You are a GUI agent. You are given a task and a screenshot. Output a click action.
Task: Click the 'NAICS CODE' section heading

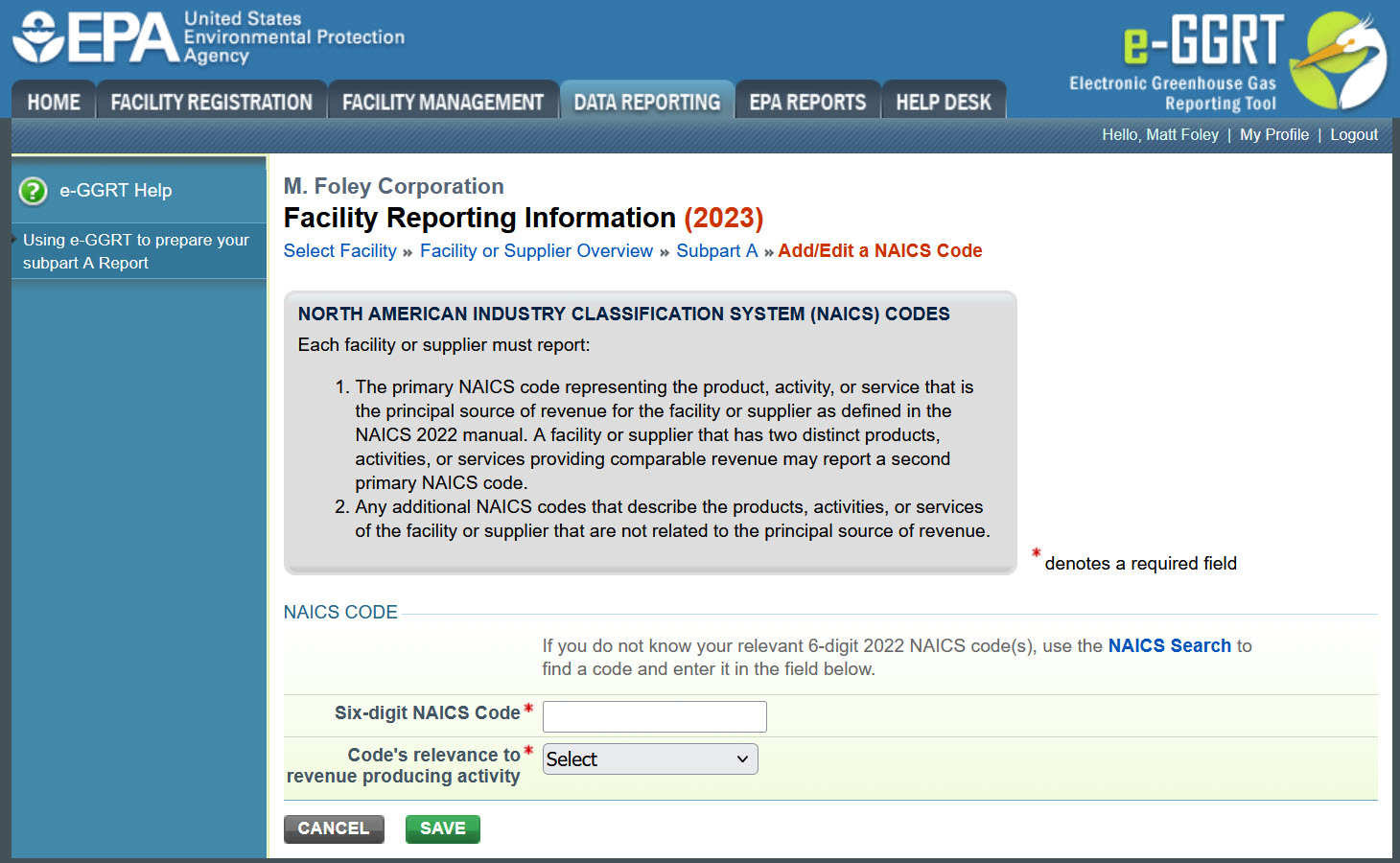pyautogui.click(x=340, y=613)
